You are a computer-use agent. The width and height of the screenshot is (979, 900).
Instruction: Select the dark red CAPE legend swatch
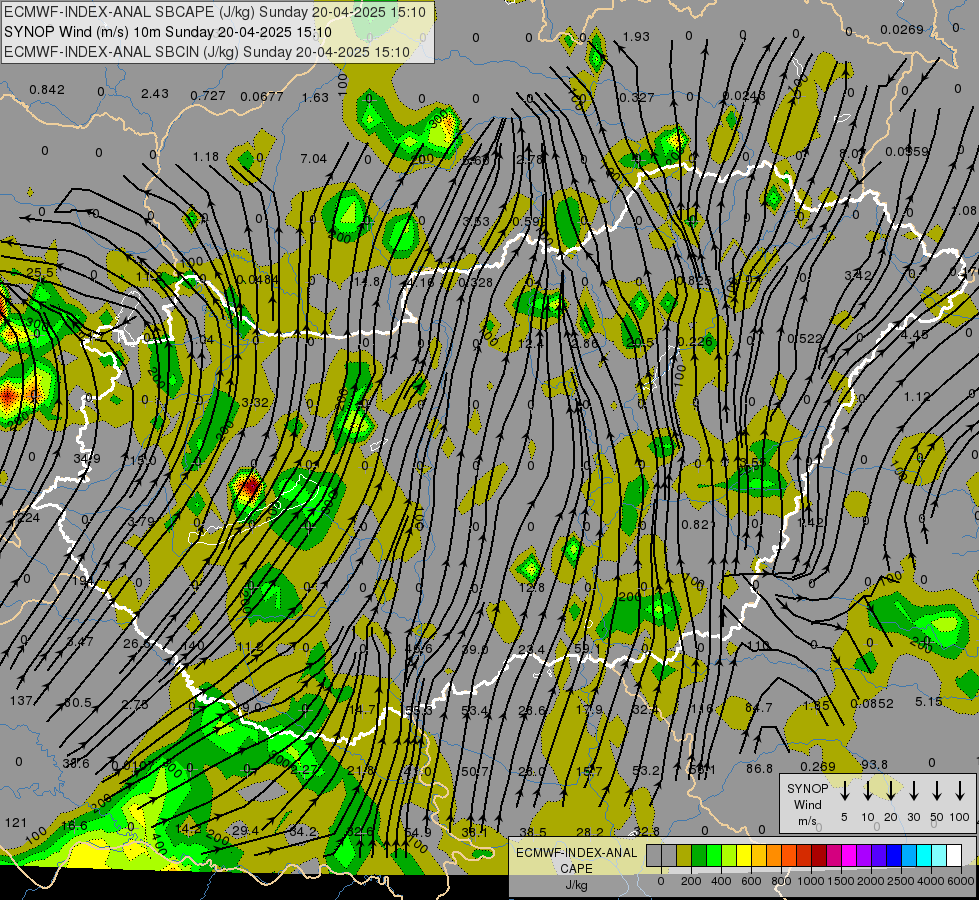(x=819, y=855)
